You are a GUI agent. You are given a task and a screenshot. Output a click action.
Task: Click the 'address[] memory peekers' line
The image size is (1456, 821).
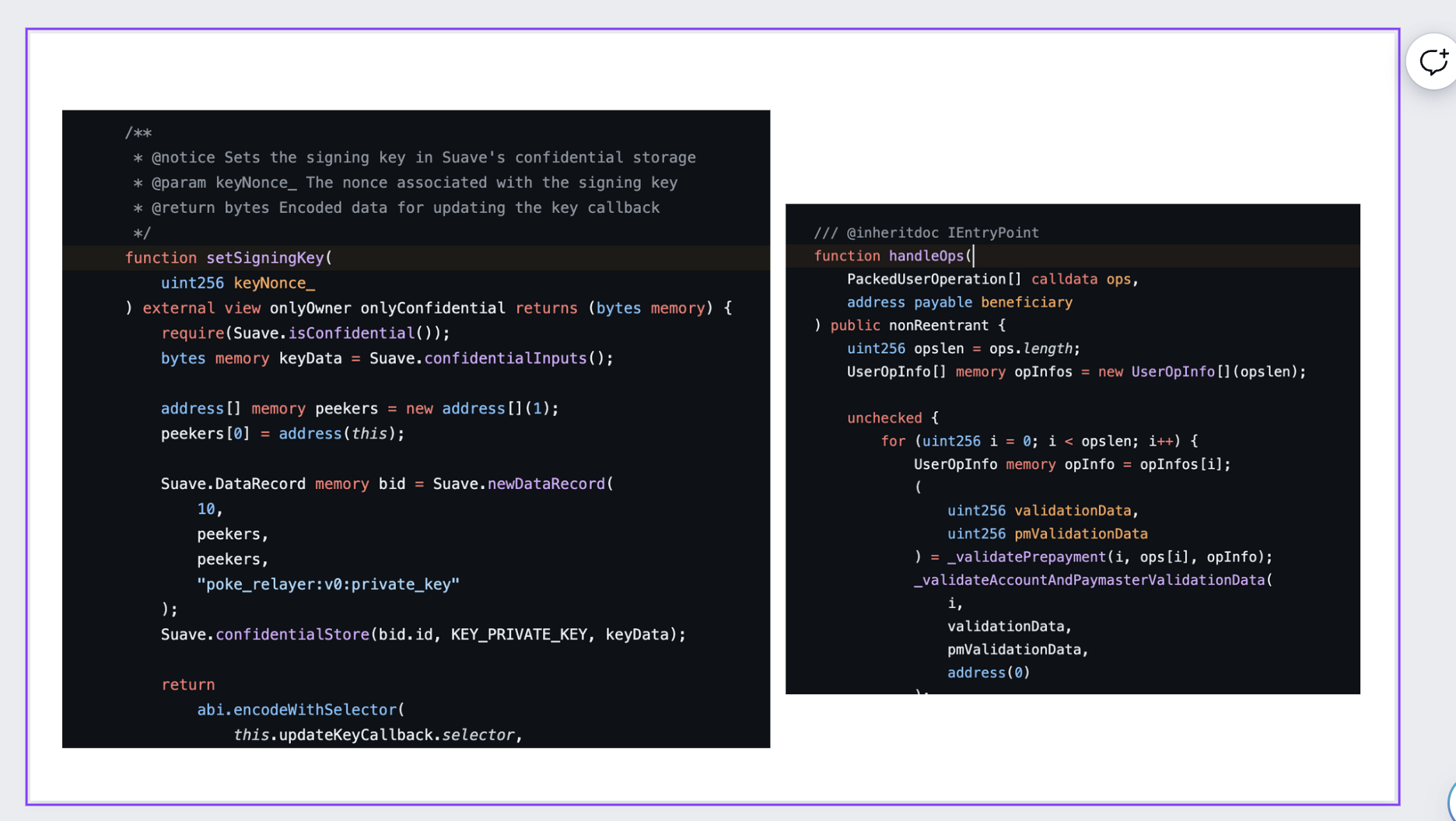click(360, 409)
